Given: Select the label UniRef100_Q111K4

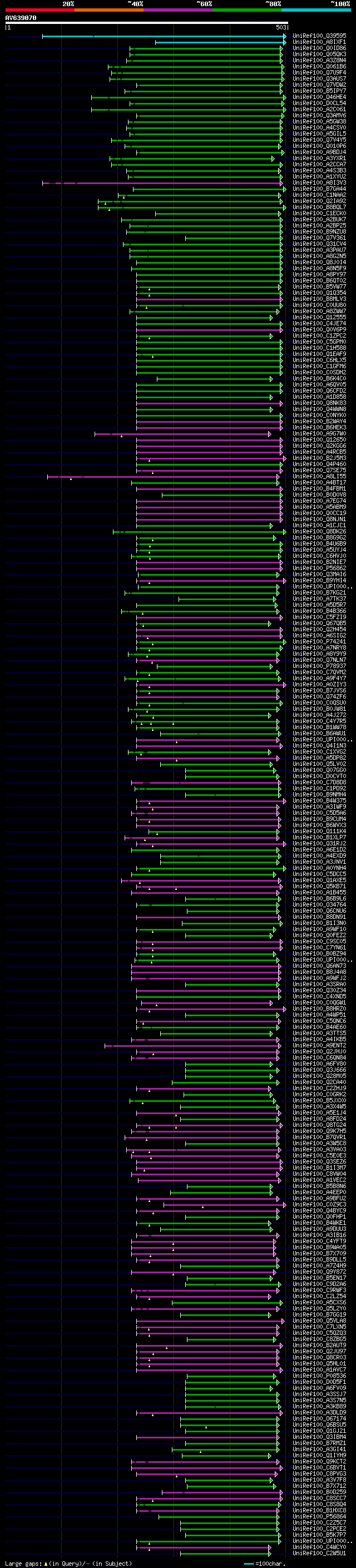Looking at the screenshot, I should [319, 831].
